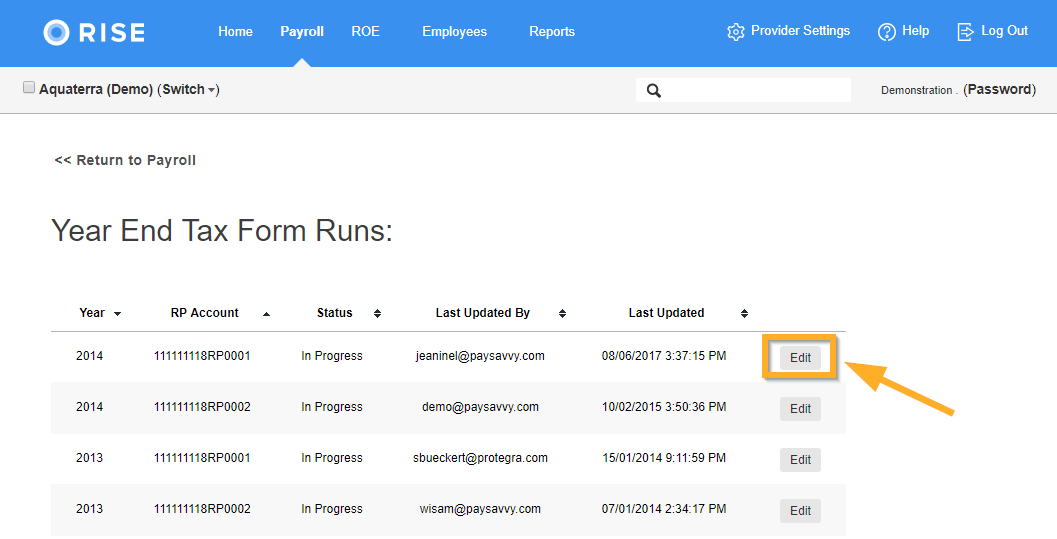Viewport: 1057px width, 539px height.
Task: Sort by Status column arrows
Action: pyautogui.click(x=378, y=313)
